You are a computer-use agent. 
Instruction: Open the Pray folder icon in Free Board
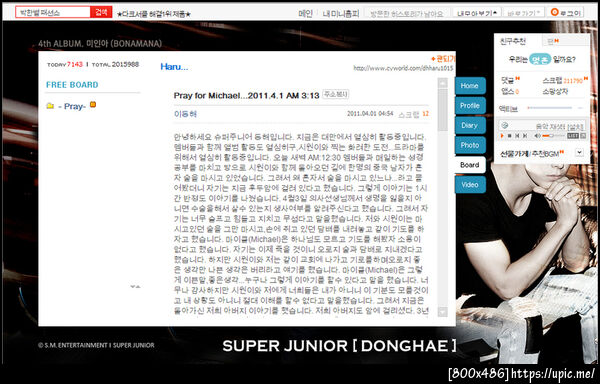coord(50,106)
